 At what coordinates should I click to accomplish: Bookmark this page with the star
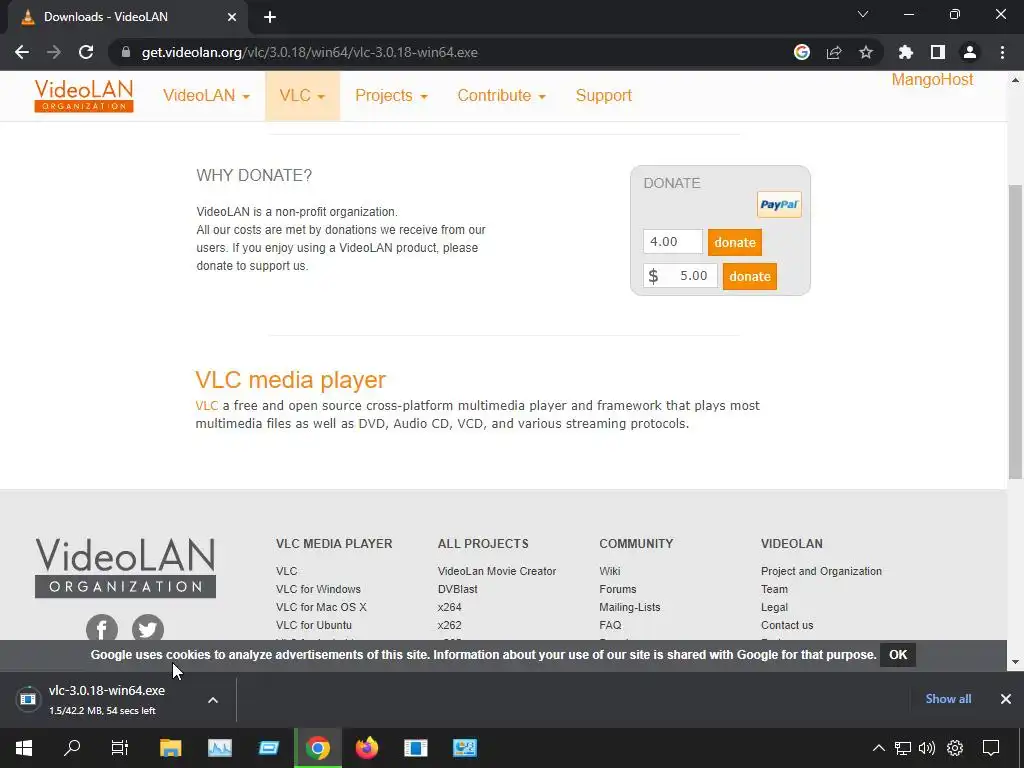pyautogui.click(x=866, y=52)
